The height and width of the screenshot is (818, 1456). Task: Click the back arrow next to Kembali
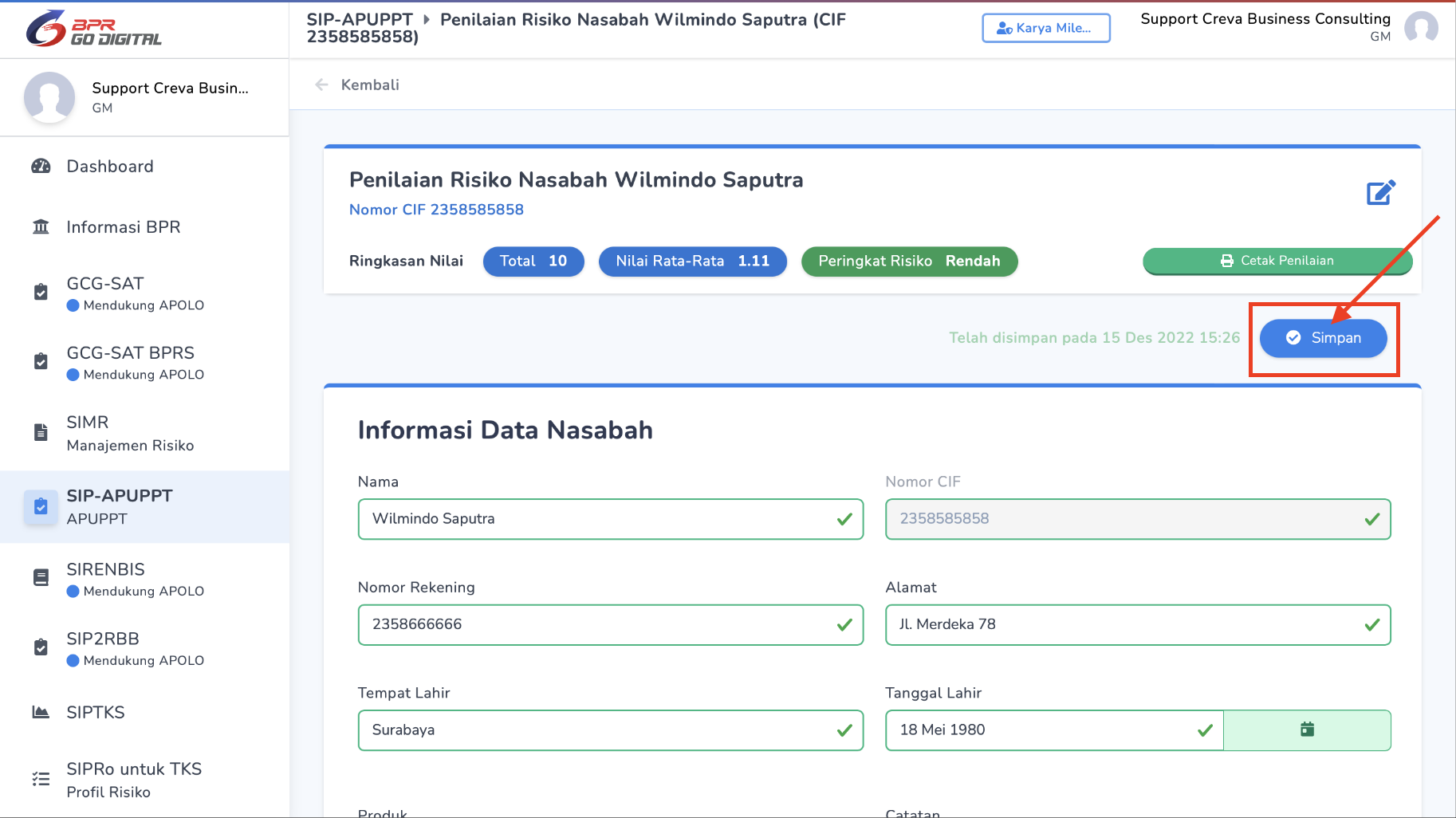321,85
